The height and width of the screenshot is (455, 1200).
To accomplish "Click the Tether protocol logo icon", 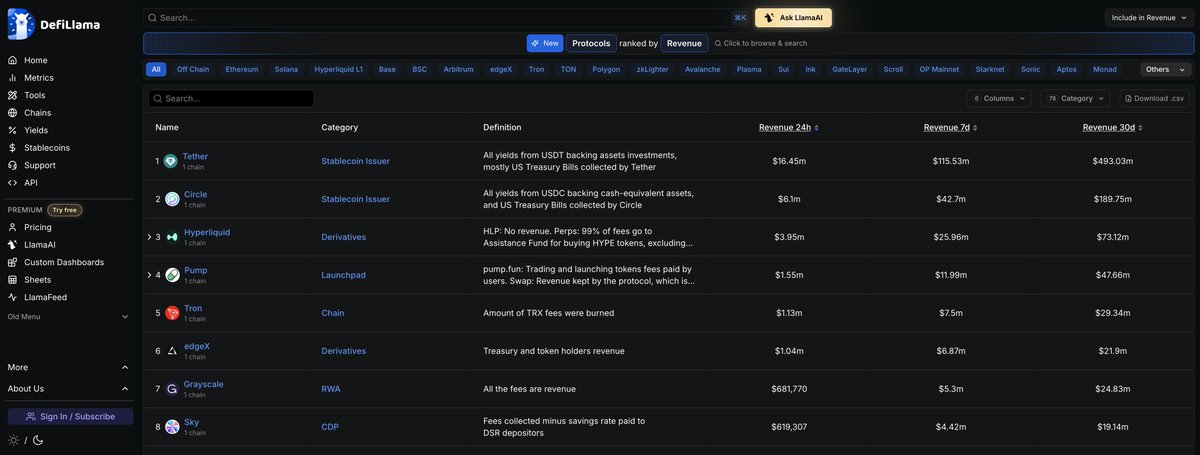I will (171, 161).
